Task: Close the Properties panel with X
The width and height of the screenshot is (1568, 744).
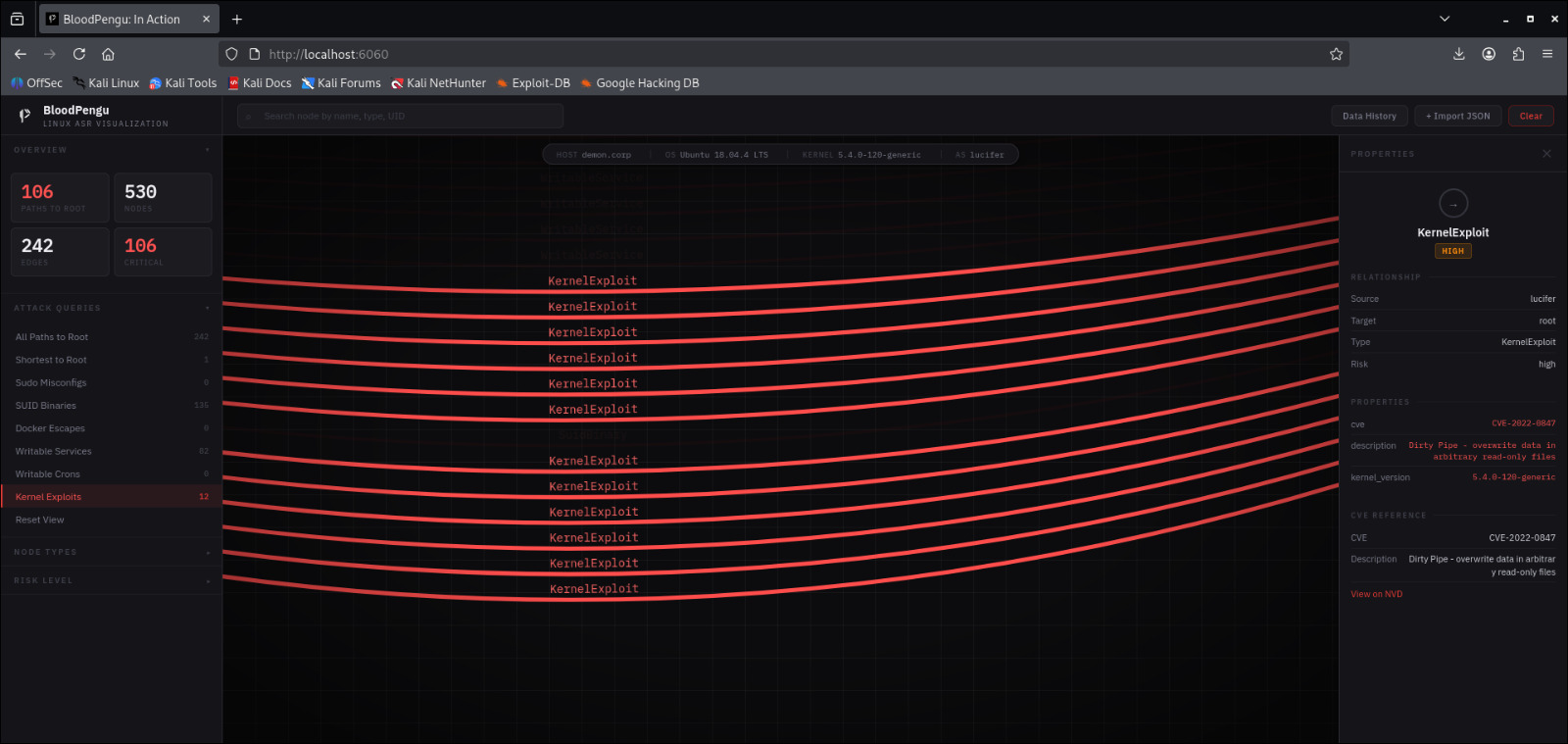Action: tap(1546, 154)
